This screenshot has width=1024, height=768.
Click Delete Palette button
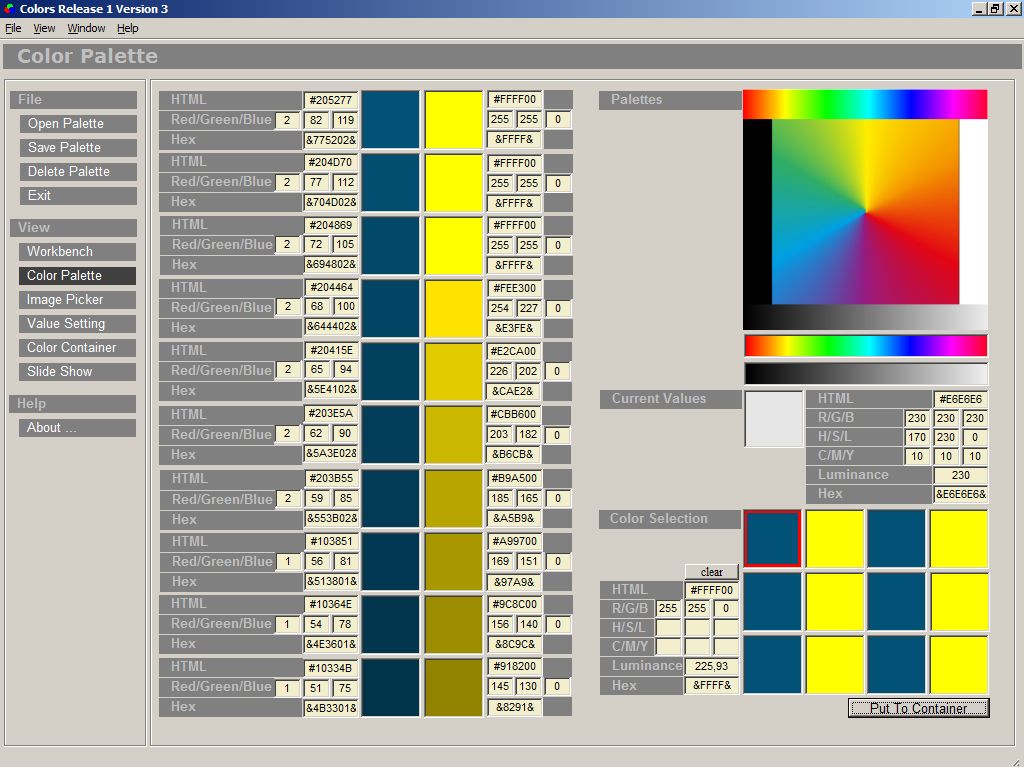click(x=78, y=172)
